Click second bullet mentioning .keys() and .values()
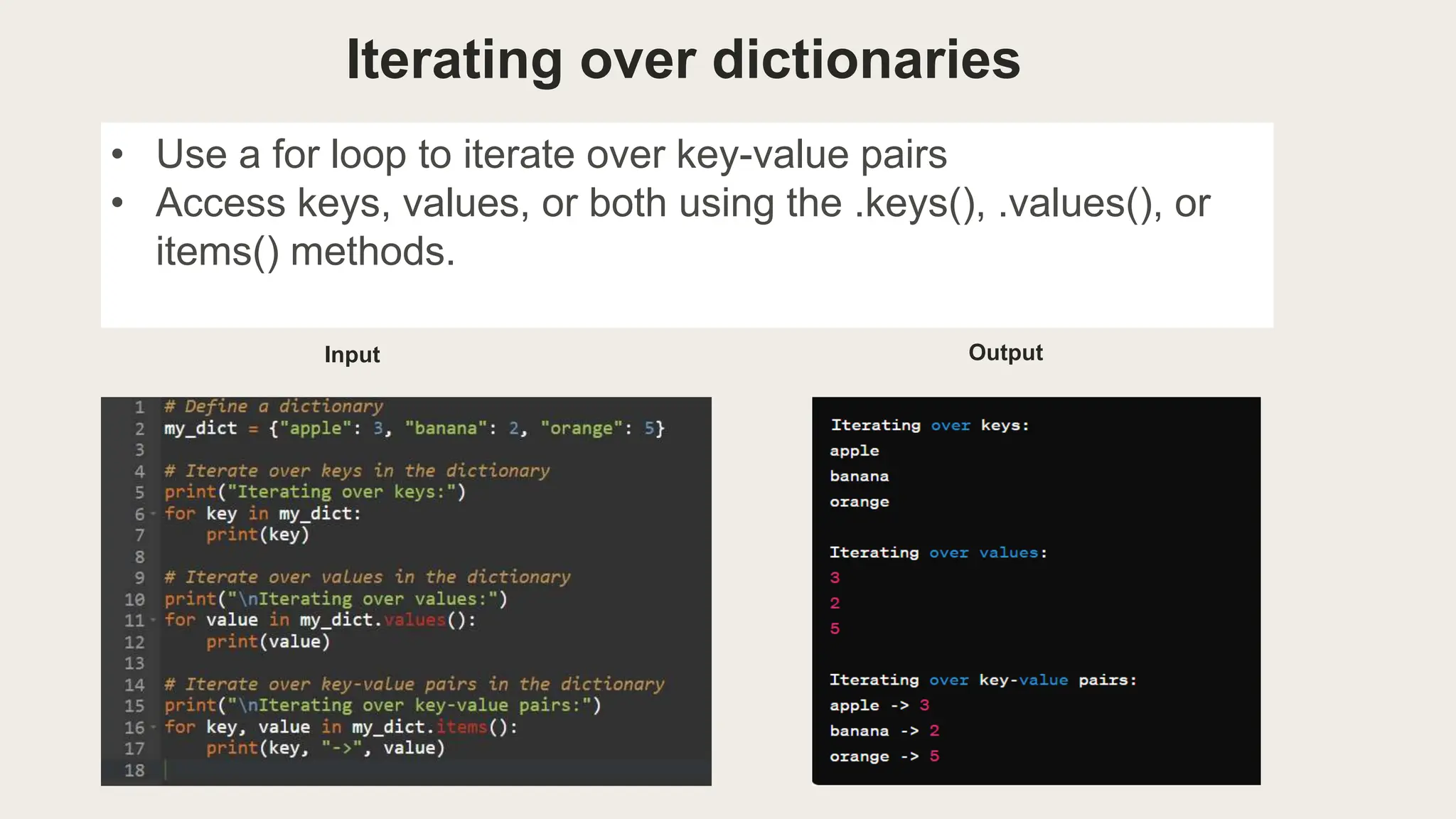Image resolution: width=1456 pixels, height=819 pixels. pos(682,203)
